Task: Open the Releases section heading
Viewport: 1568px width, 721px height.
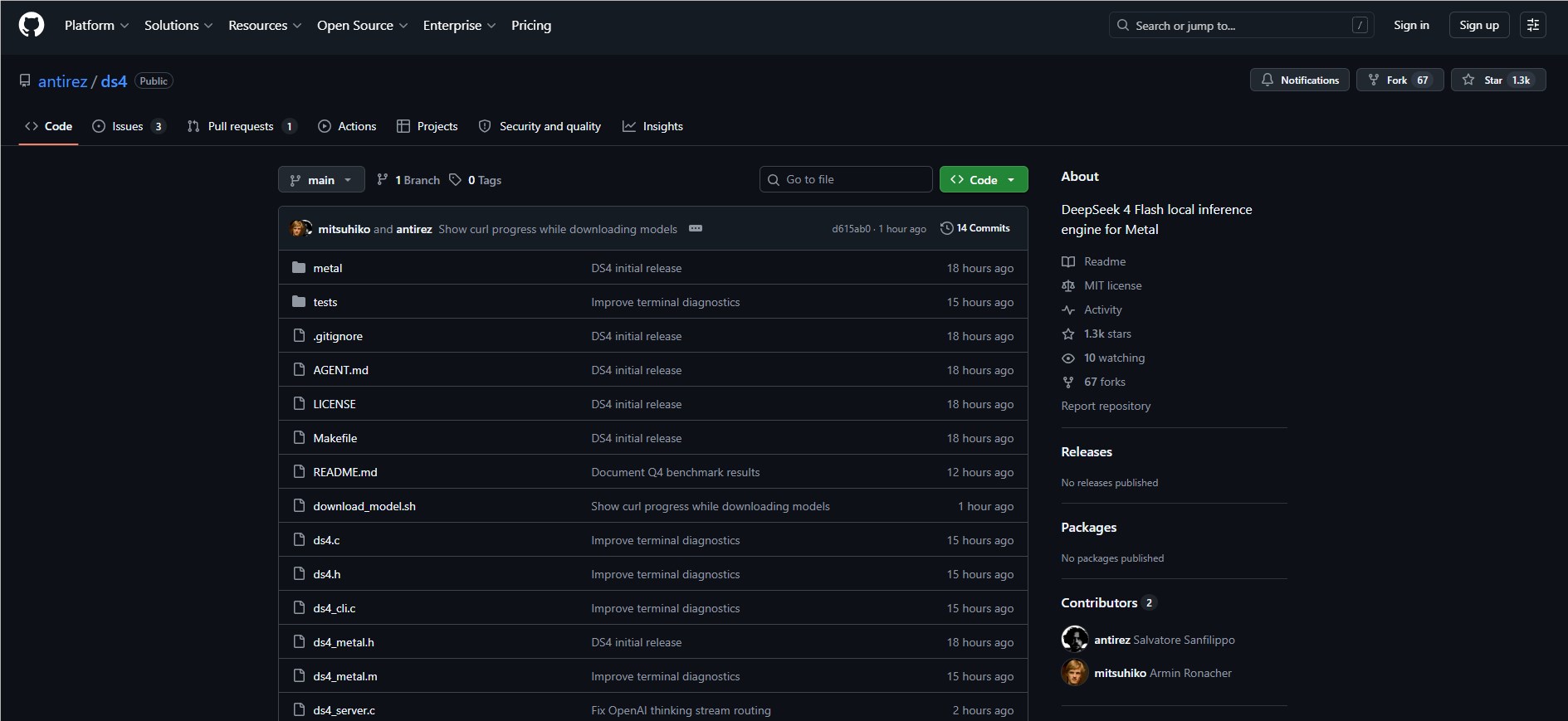Action: (1087, 451)
